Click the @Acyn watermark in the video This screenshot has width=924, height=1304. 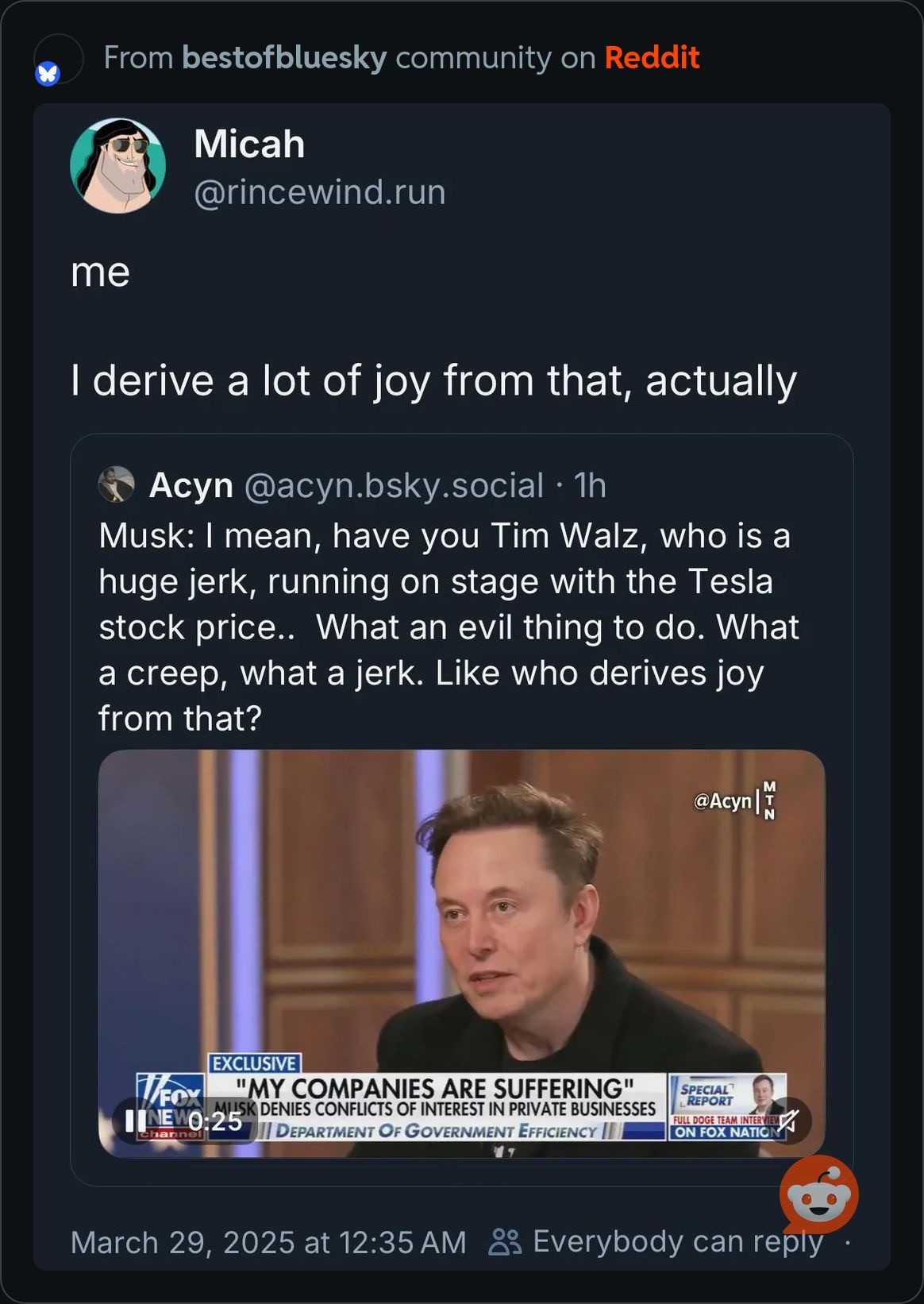click(722, 801)
